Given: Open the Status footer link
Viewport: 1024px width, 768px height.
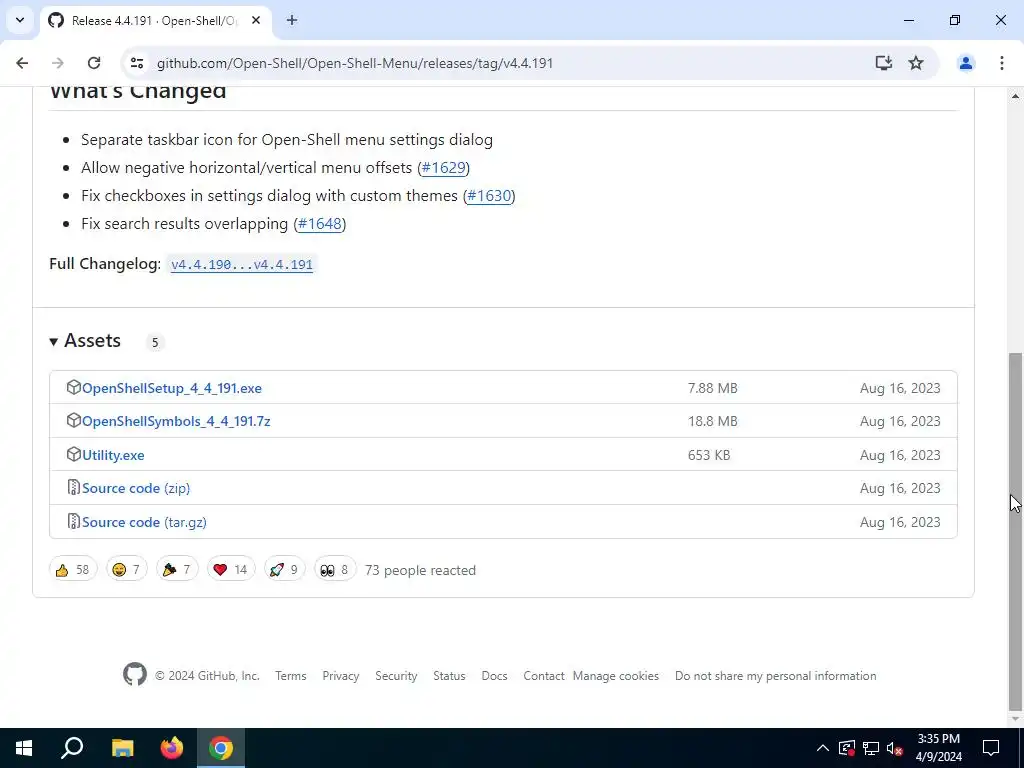Looking at the screenshot, I should click(x=449, y=677).
